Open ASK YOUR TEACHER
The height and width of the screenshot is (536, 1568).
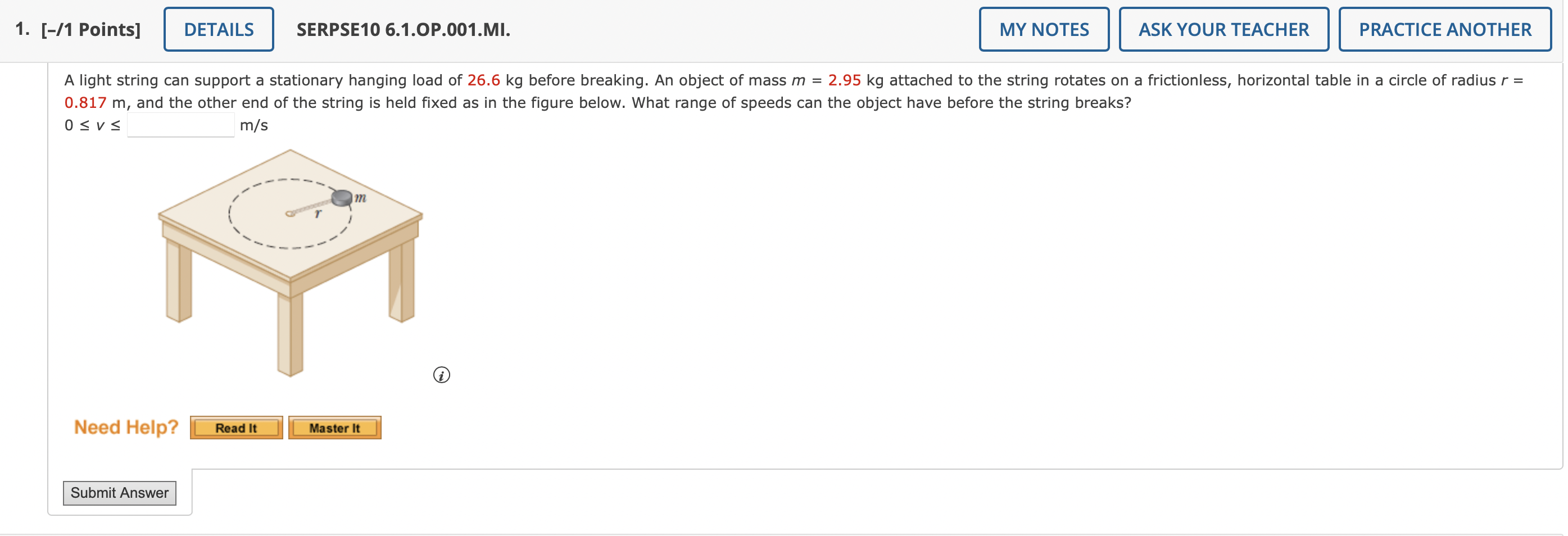pos(1224,29)
